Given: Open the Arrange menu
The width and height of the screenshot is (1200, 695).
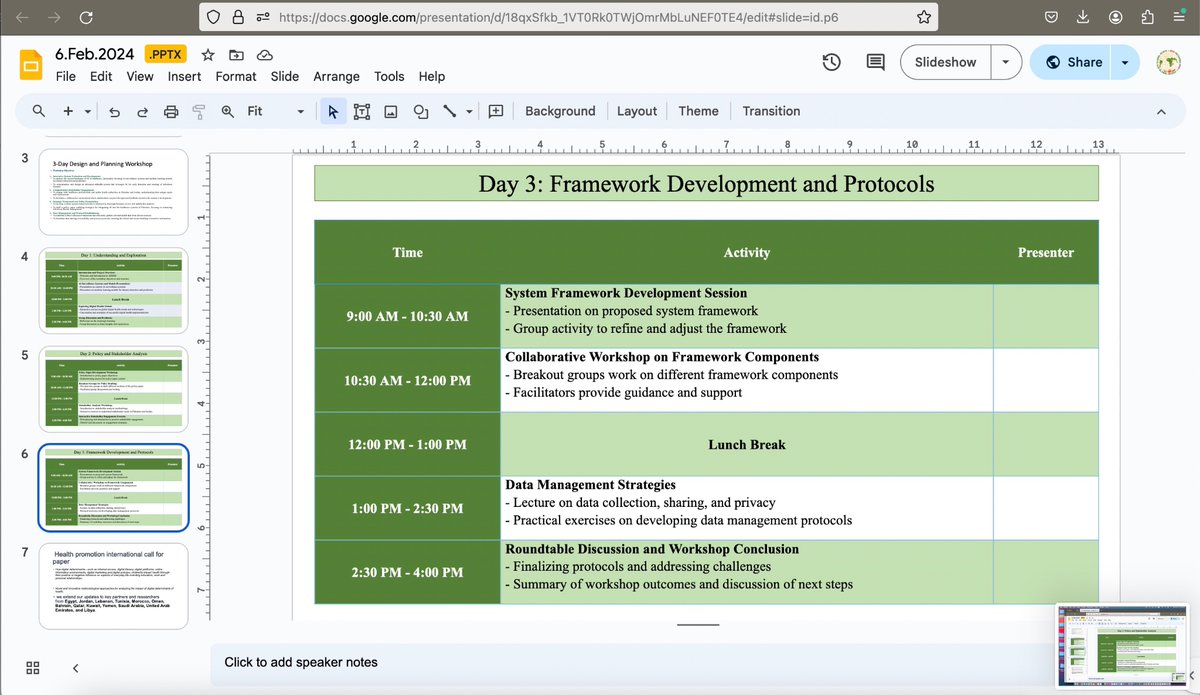Looking at the screenshot, I should 336,76.
